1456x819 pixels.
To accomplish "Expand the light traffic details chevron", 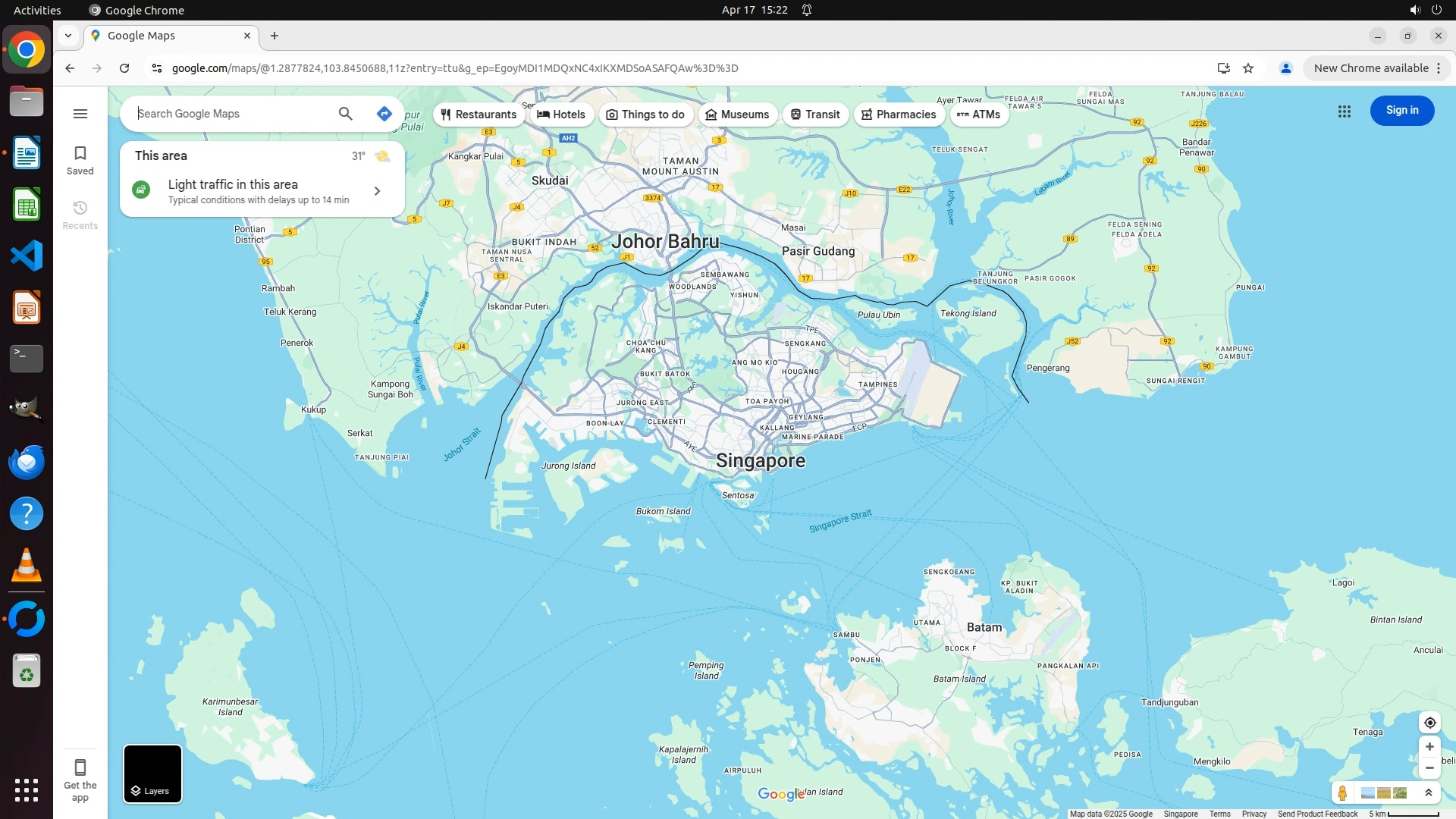I will (377, 191).
